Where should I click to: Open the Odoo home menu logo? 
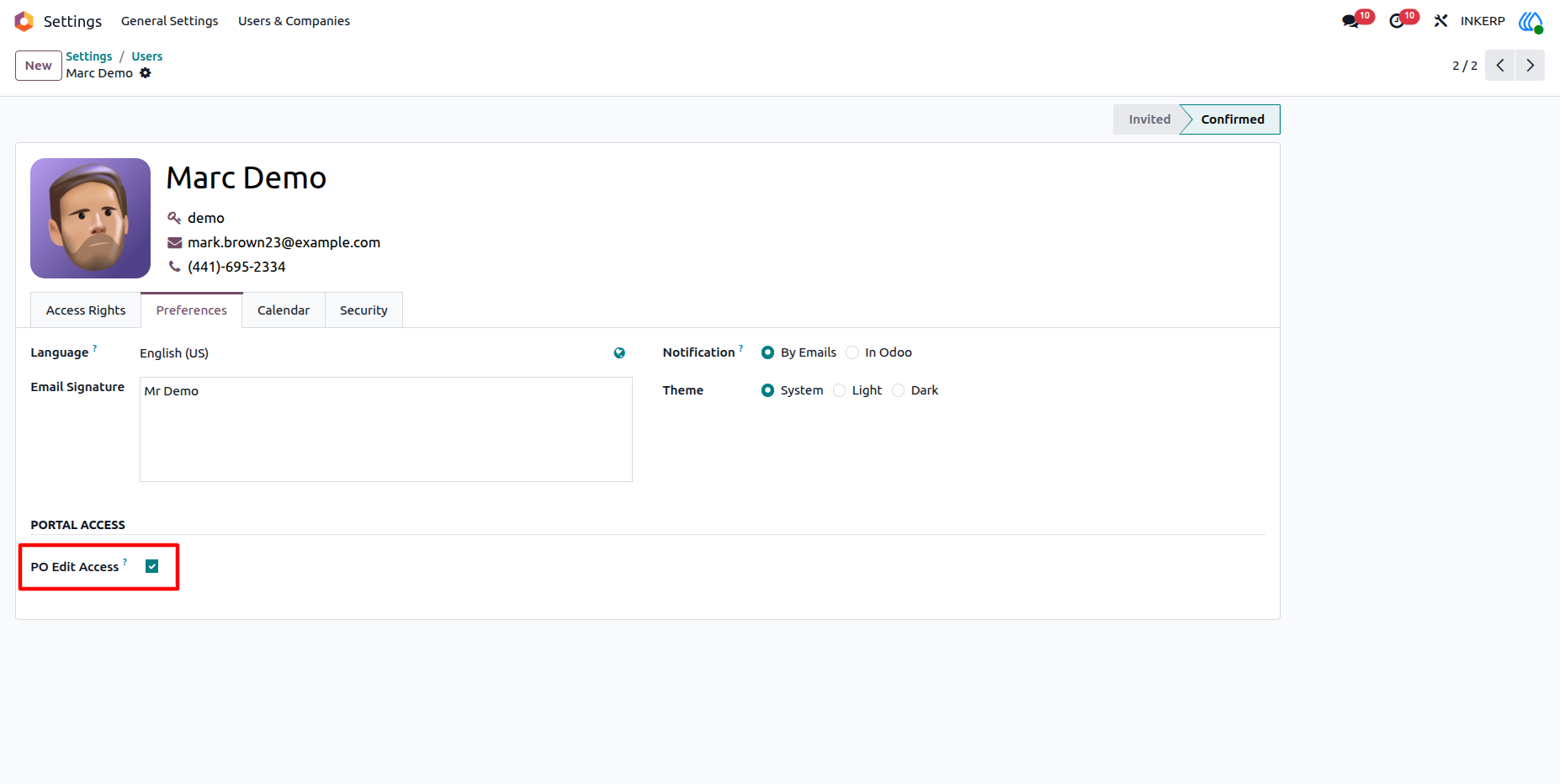pos(24,21)
